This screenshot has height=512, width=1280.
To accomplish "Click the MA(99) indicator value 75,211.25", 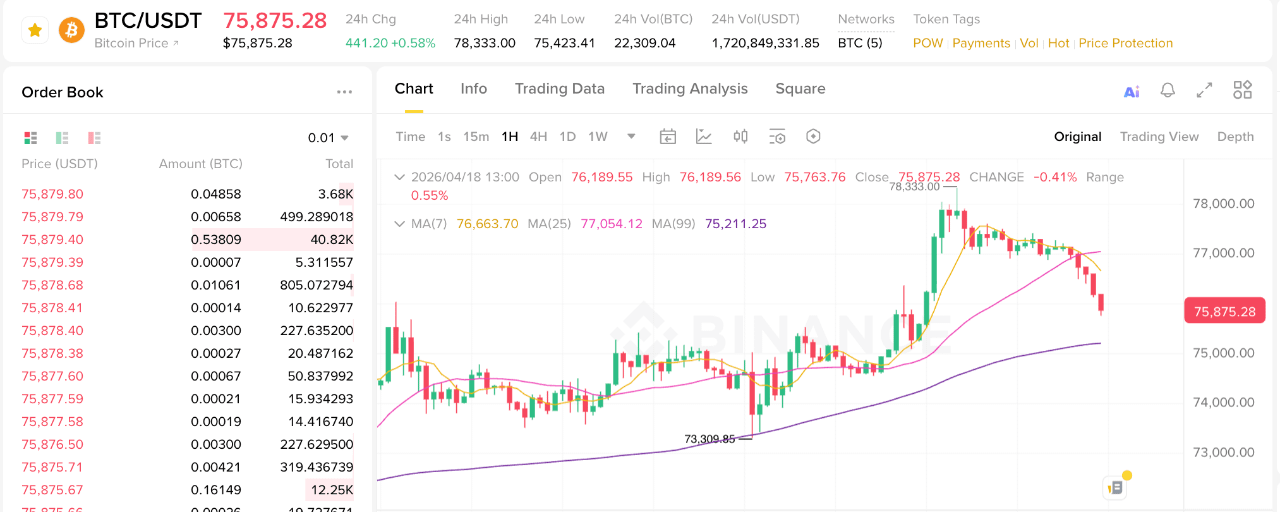I will tap(736, 224).
